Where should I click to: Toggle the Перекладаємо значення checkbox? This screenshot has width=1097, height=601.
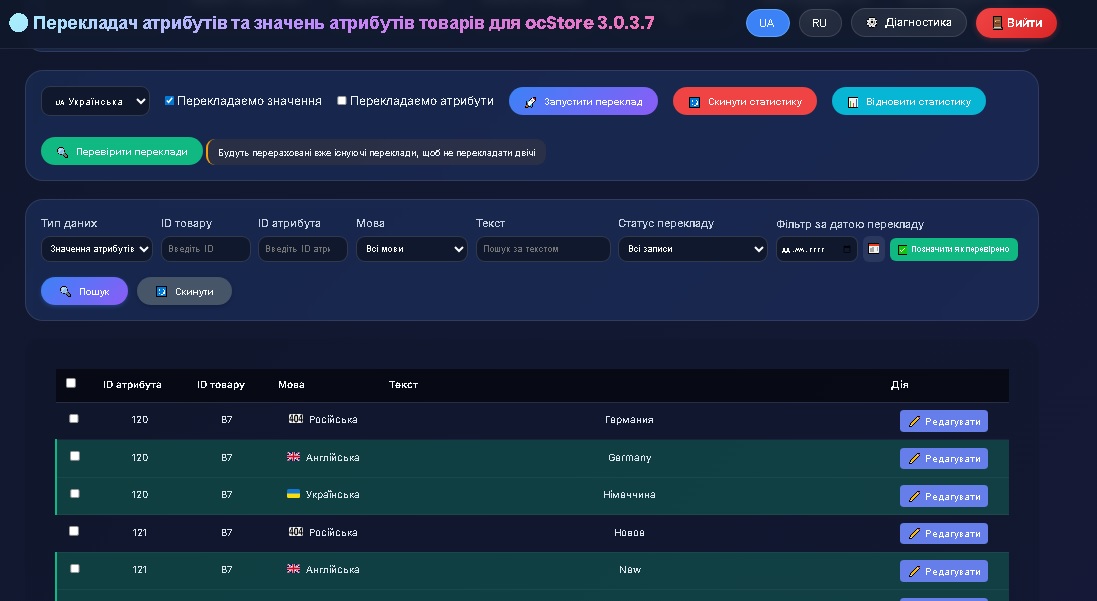click(x=169, y=101)
